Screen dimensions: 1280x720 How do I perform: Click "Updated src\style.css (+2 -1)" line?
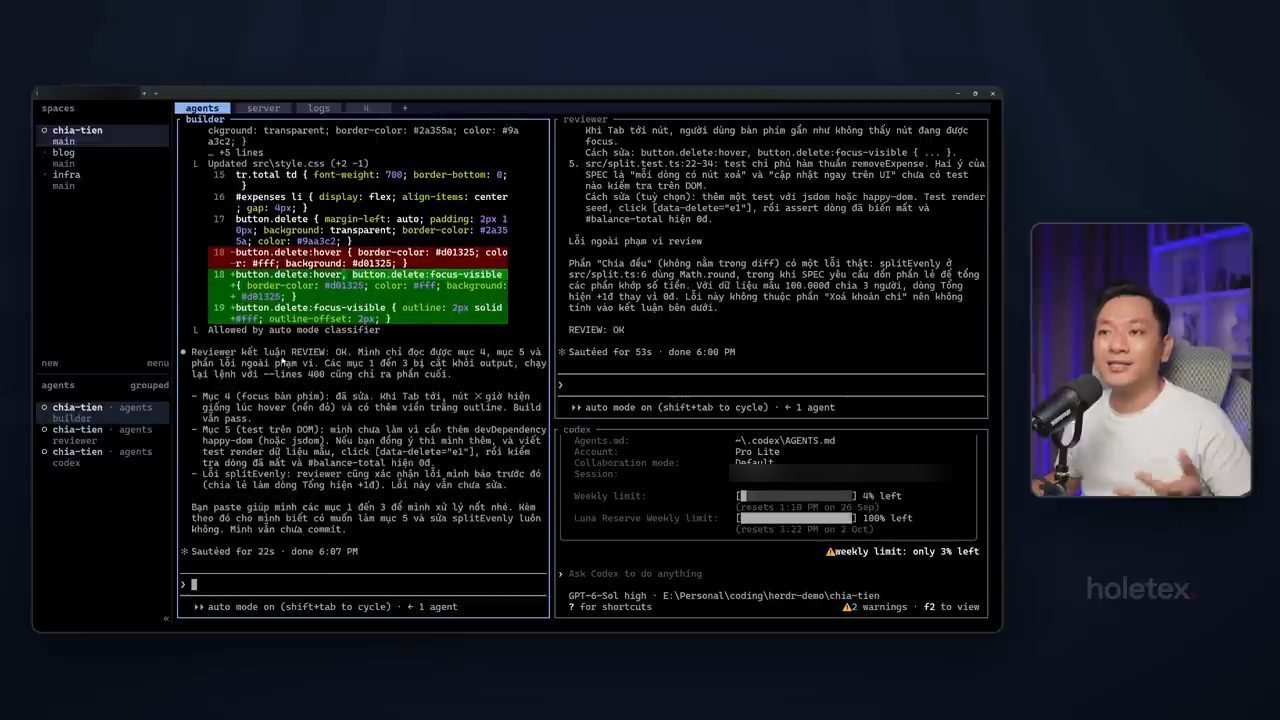pos(288,164)
